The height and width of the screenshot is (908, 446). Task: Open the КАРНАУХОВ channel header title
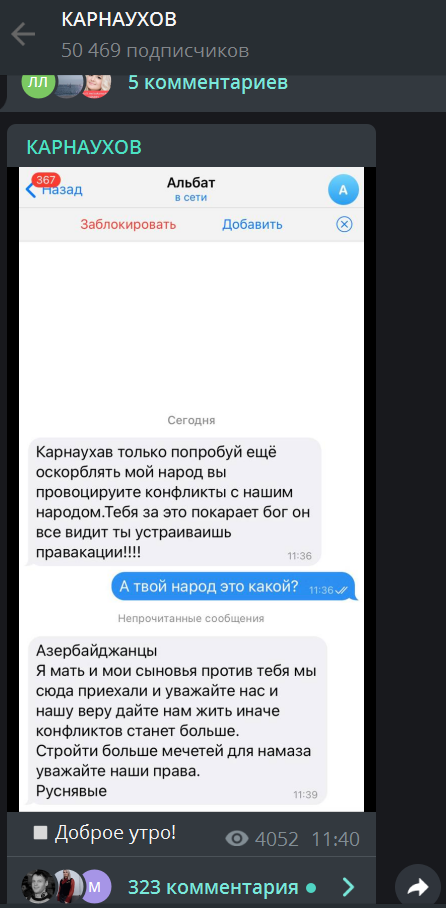click(119, 20)
